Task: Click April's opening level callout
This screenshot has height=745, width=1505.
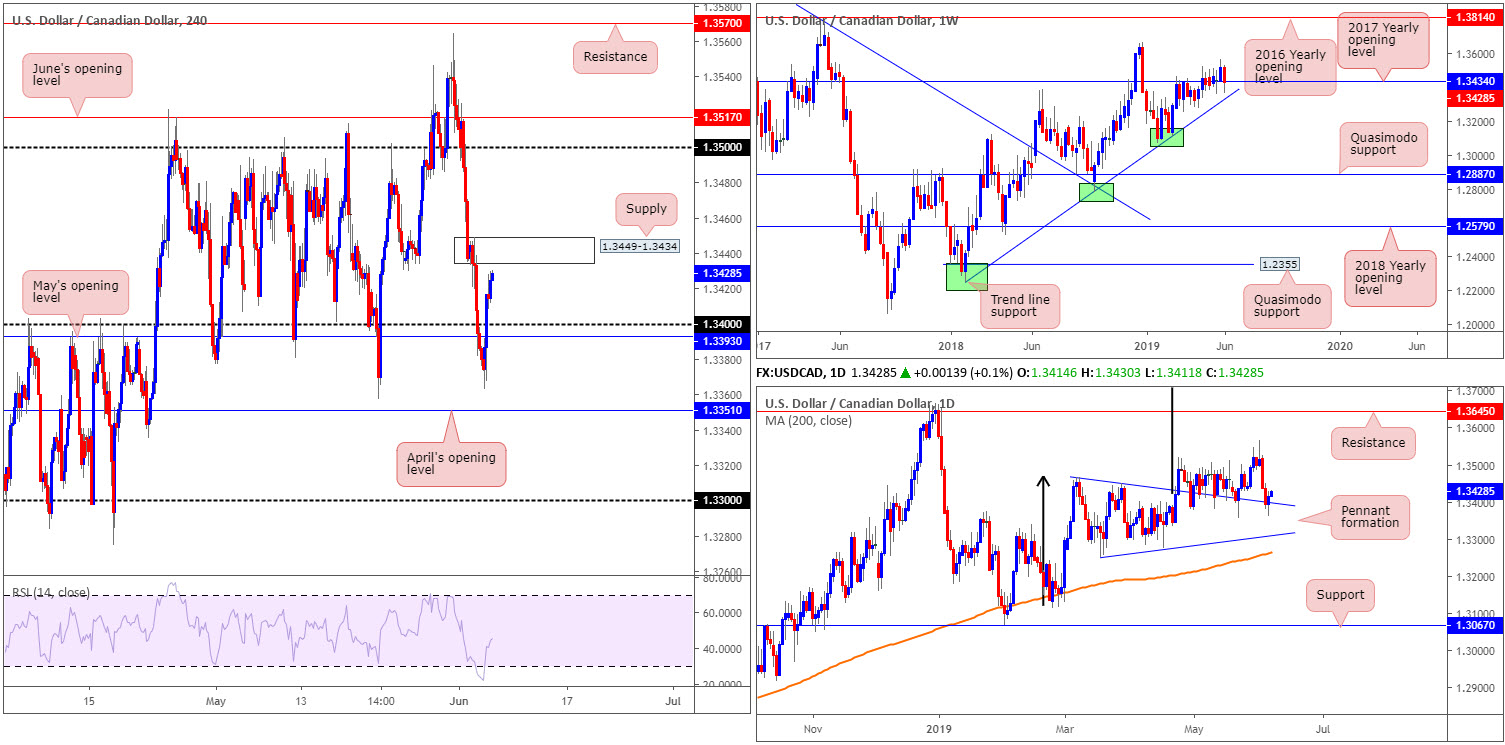Action: pos(451,464)
